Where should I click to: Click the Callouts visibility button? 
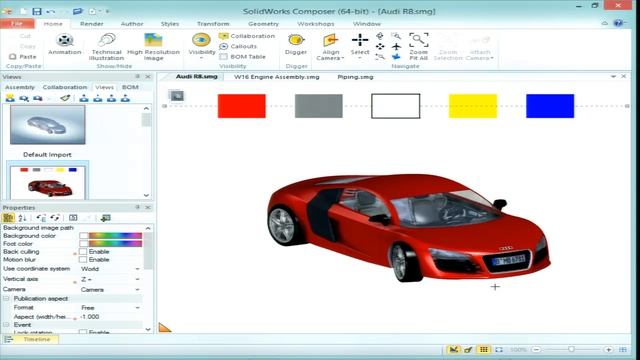pyautogui.click(x=238, y=47)
